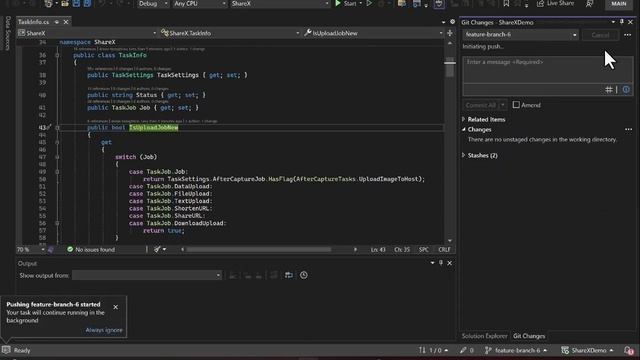Toggle the Amend checkbox

tap(516, 105)
